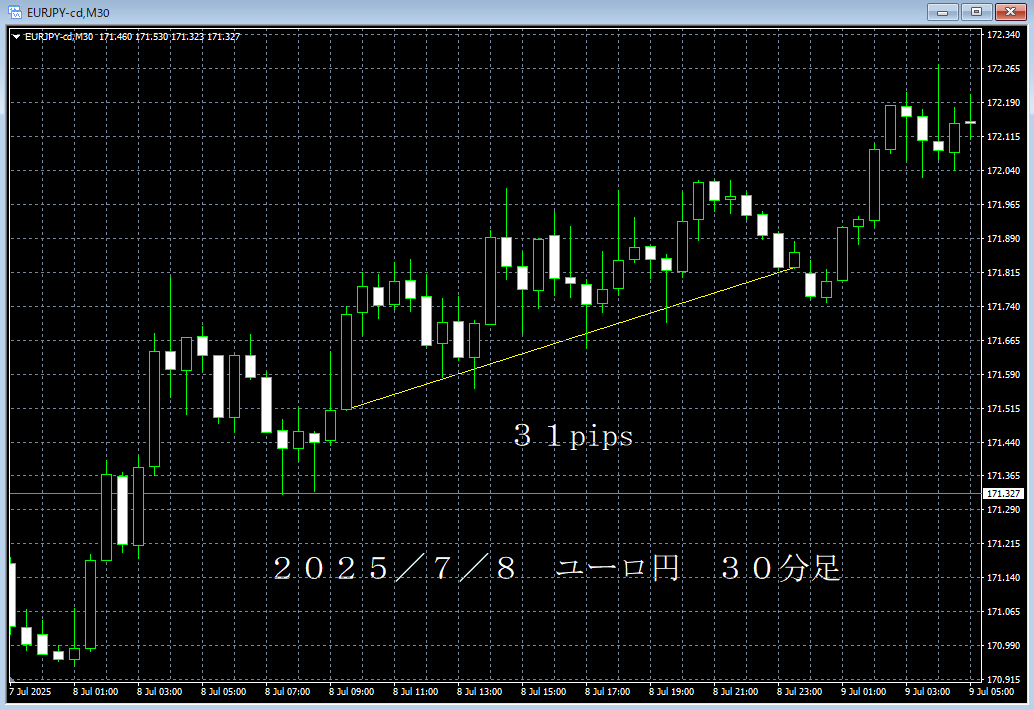Click the current price tag 171.327
The width and height of the screenshot is (1034, 710).
pyautogui.click(x=1003, y=494)
